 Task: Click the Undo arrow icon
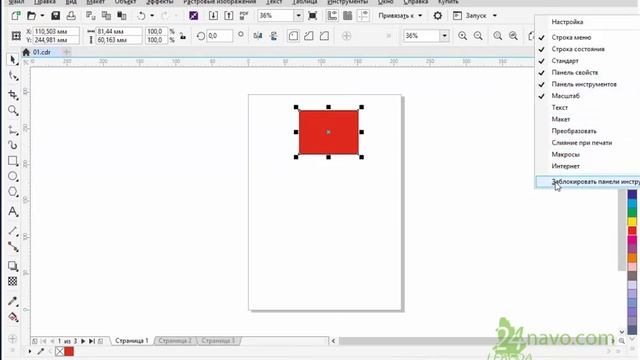[x=141, y=16]
